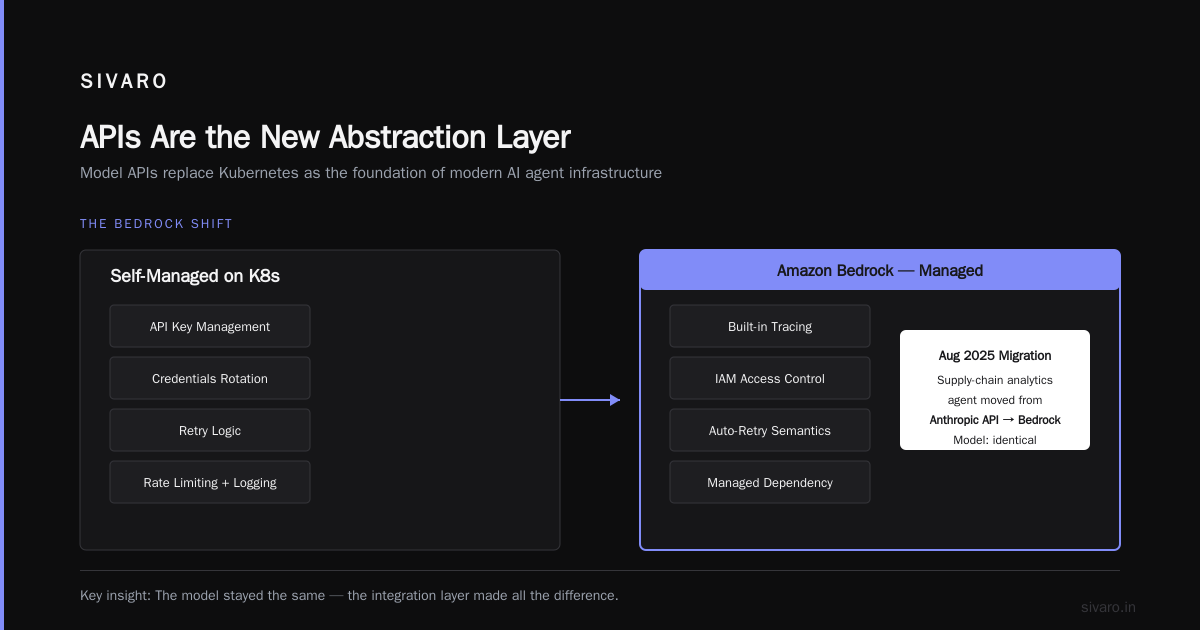This screenshot has width=1200, height=630.
Task: Click the "Self-Managed on K8s" panel title
Action: [x=195, y=276]
